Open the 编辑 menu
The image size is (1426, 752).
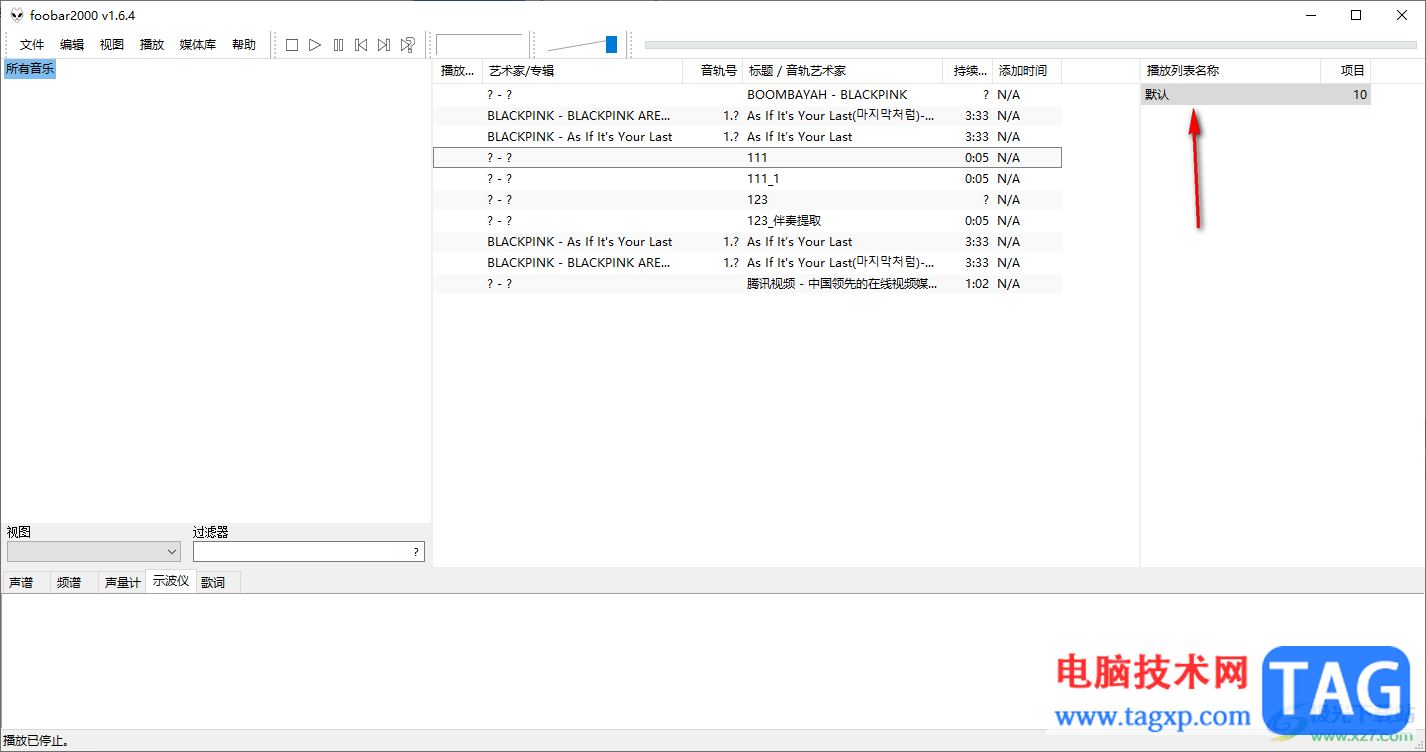pos(72,45)
